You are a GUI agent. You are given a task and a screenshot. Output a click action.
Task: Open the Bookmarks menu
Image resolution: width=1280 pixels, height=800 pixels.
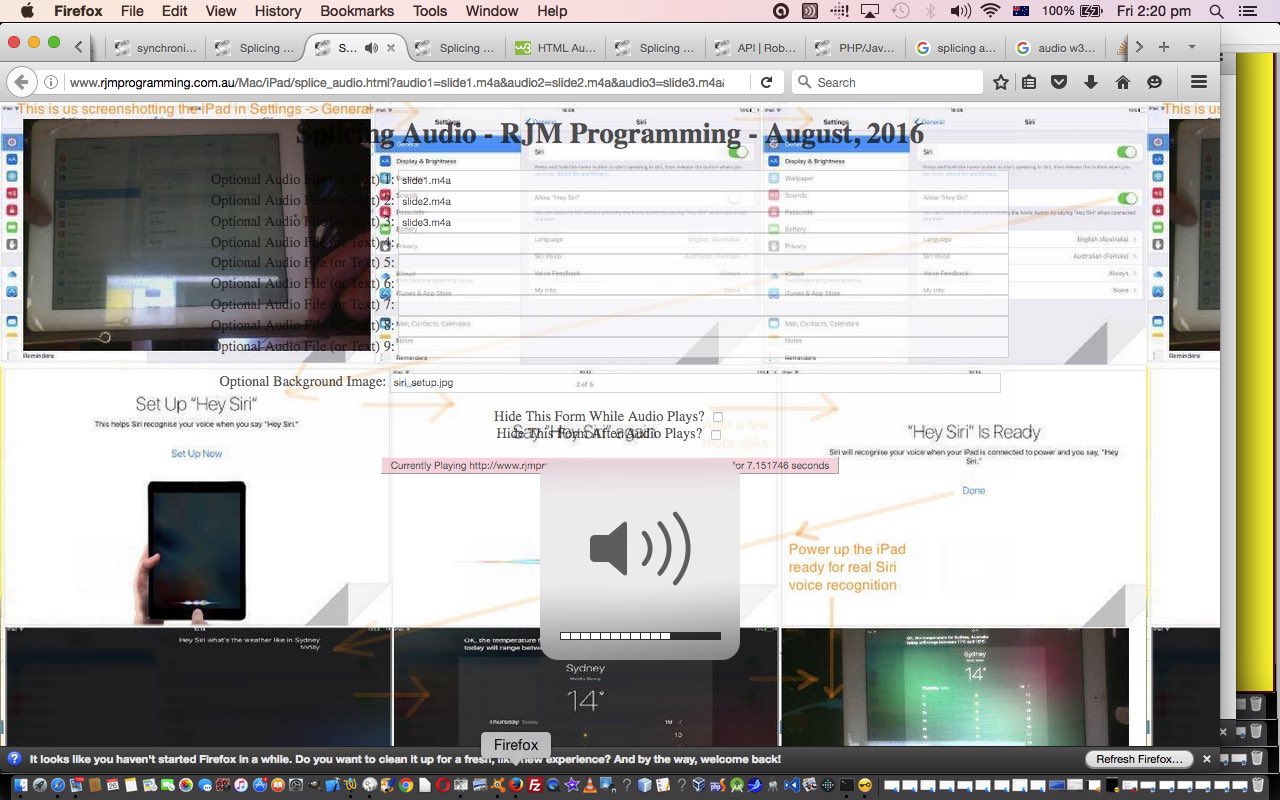[356, 11]
